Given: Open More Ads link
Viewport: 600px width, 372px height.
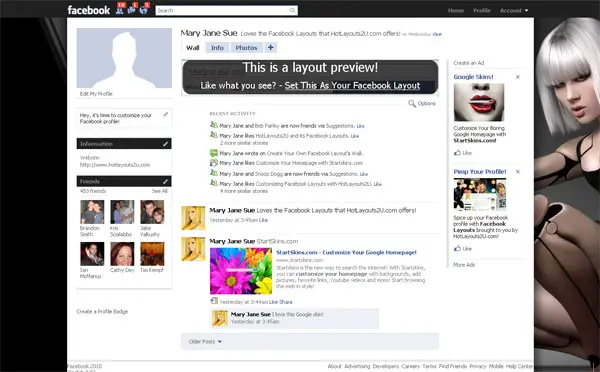Looking at the screenshot, I should 464,265.
